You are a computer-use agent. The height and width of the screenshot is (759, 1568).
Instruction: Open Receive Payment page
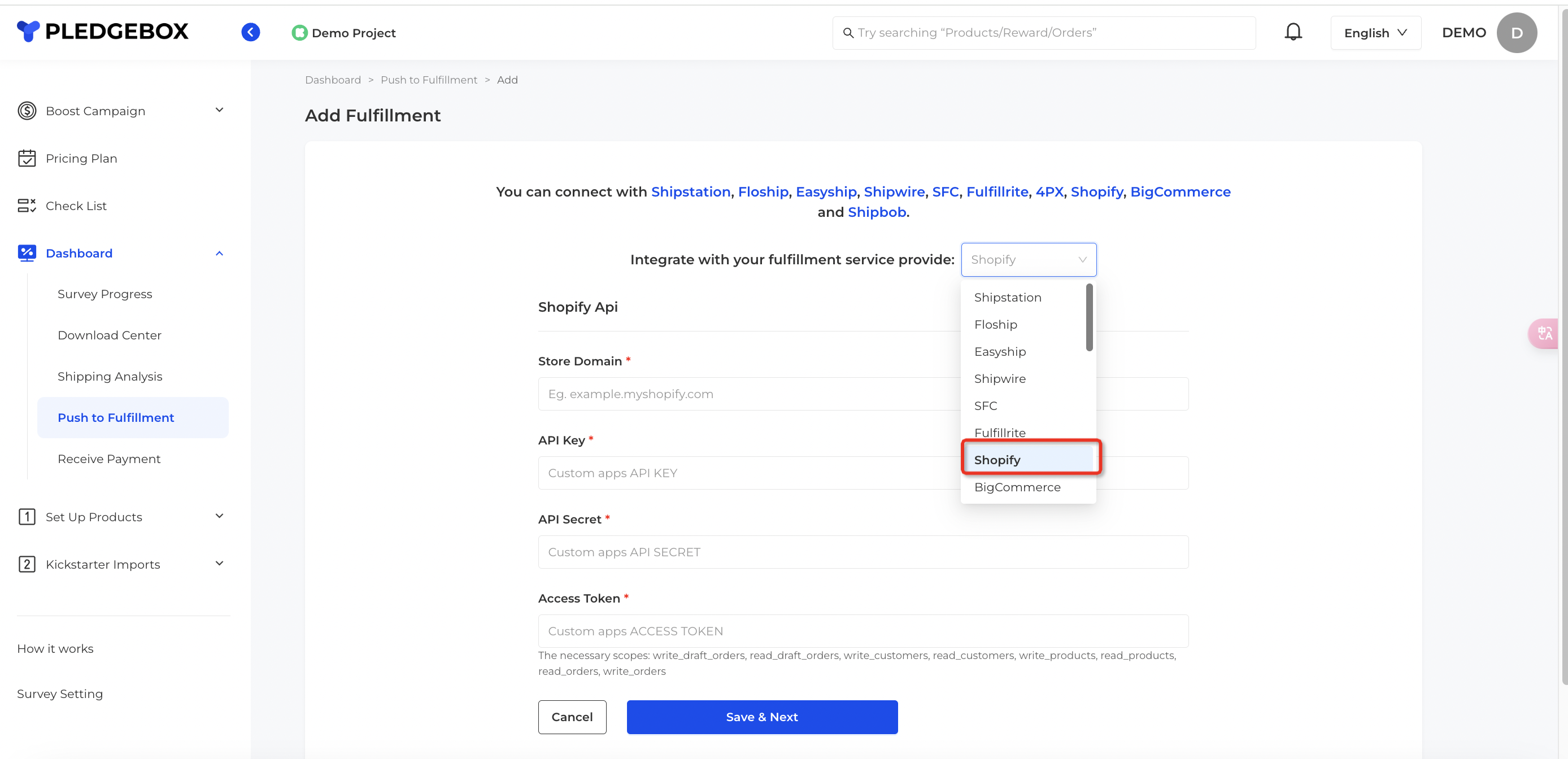(109, 459)
